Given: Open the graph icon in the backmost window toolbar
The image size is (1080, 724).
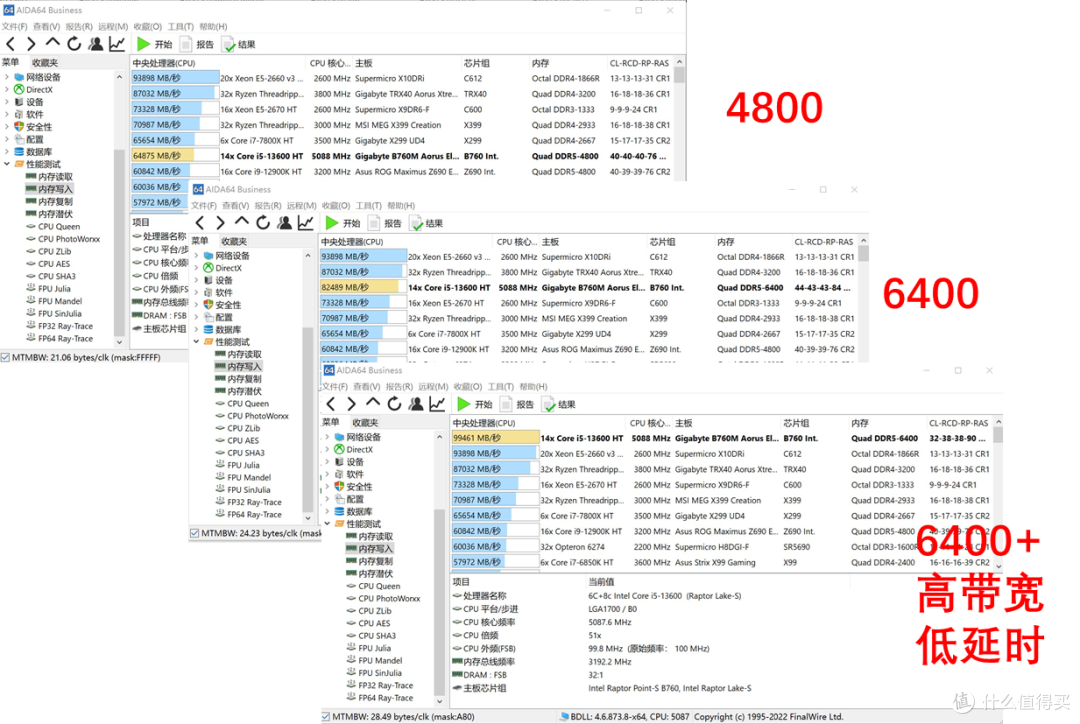Looking at the screenshot, I should coord(117,44).
